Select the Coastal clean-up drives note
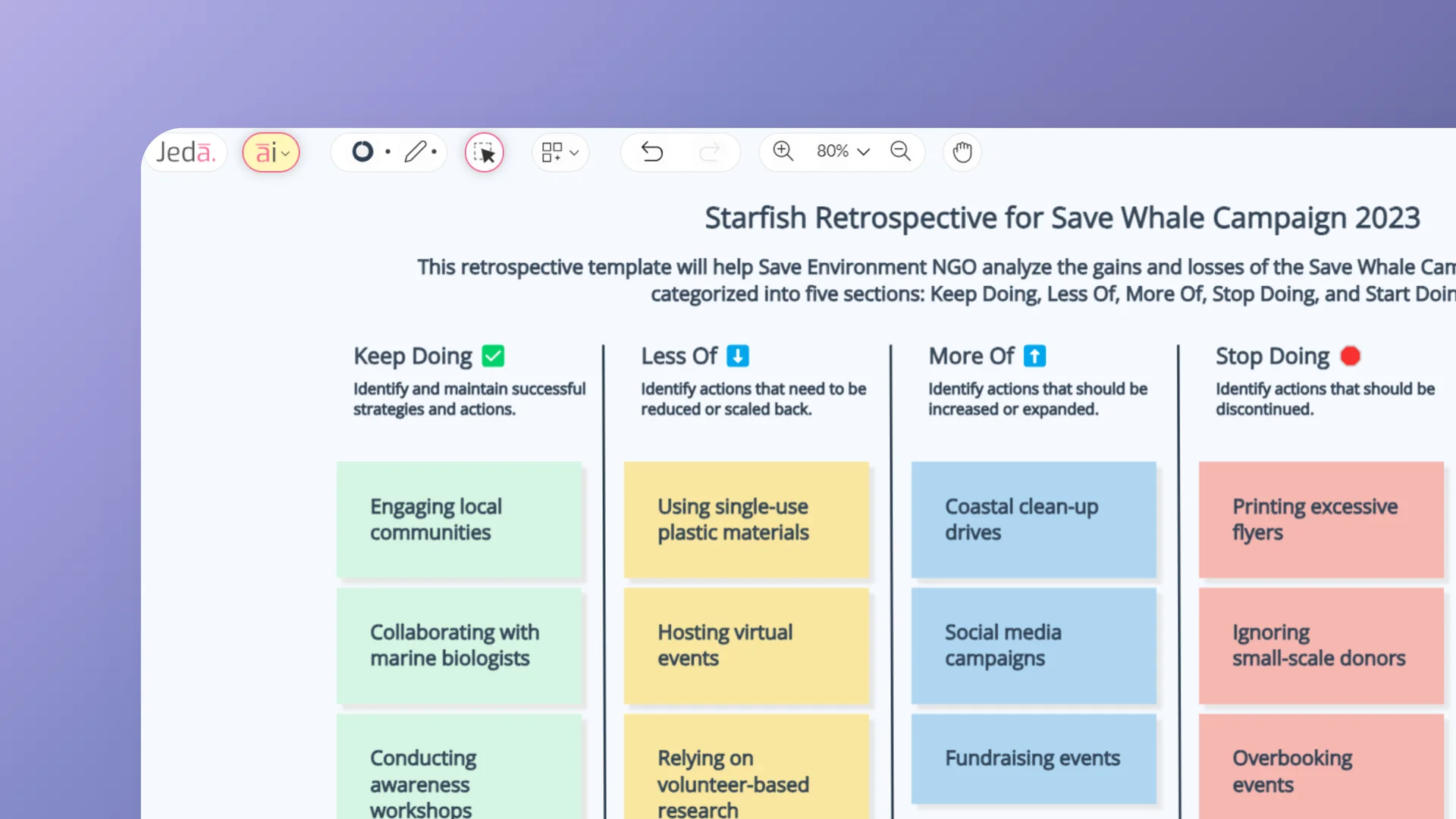This screenshot has height=819, width=1456. pos(1033,519)
